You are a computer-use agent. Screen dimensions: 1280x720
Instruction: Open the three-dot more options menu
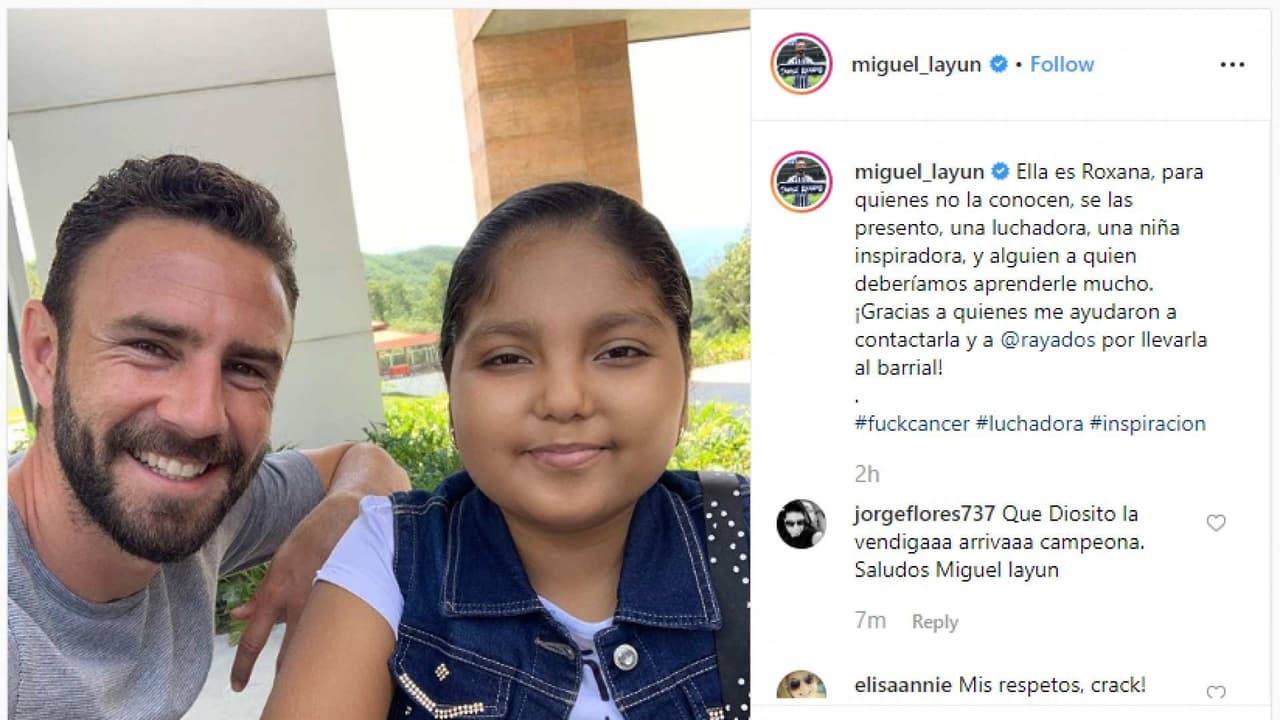coord(1232,64)
